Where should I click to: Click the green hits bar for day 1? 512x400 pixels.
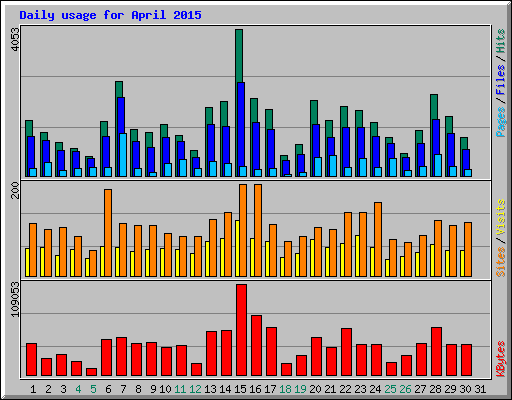coord(29,128)
